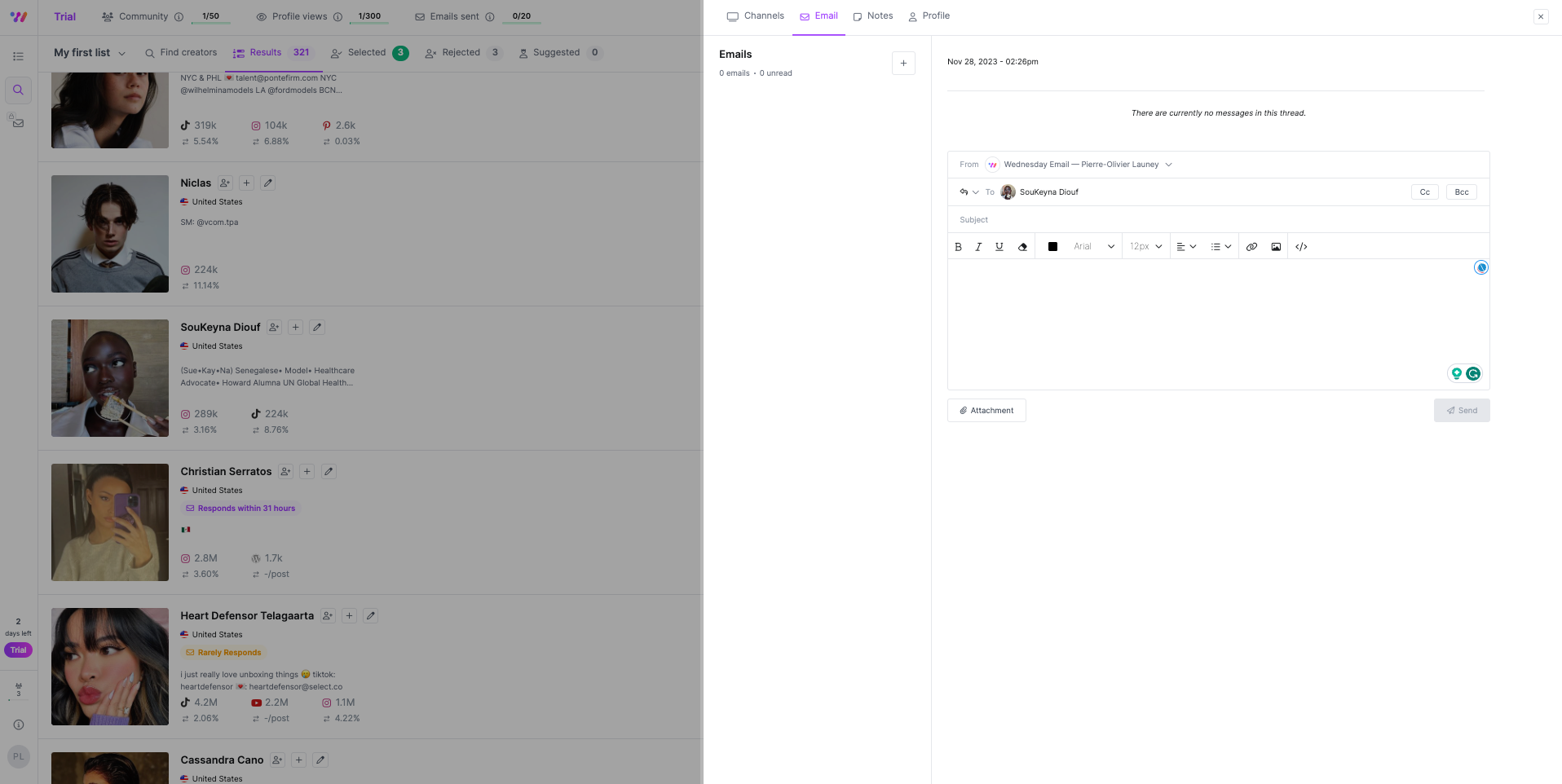
Task: Insert a hyperlink into the email body
Action: [1251, 246]
